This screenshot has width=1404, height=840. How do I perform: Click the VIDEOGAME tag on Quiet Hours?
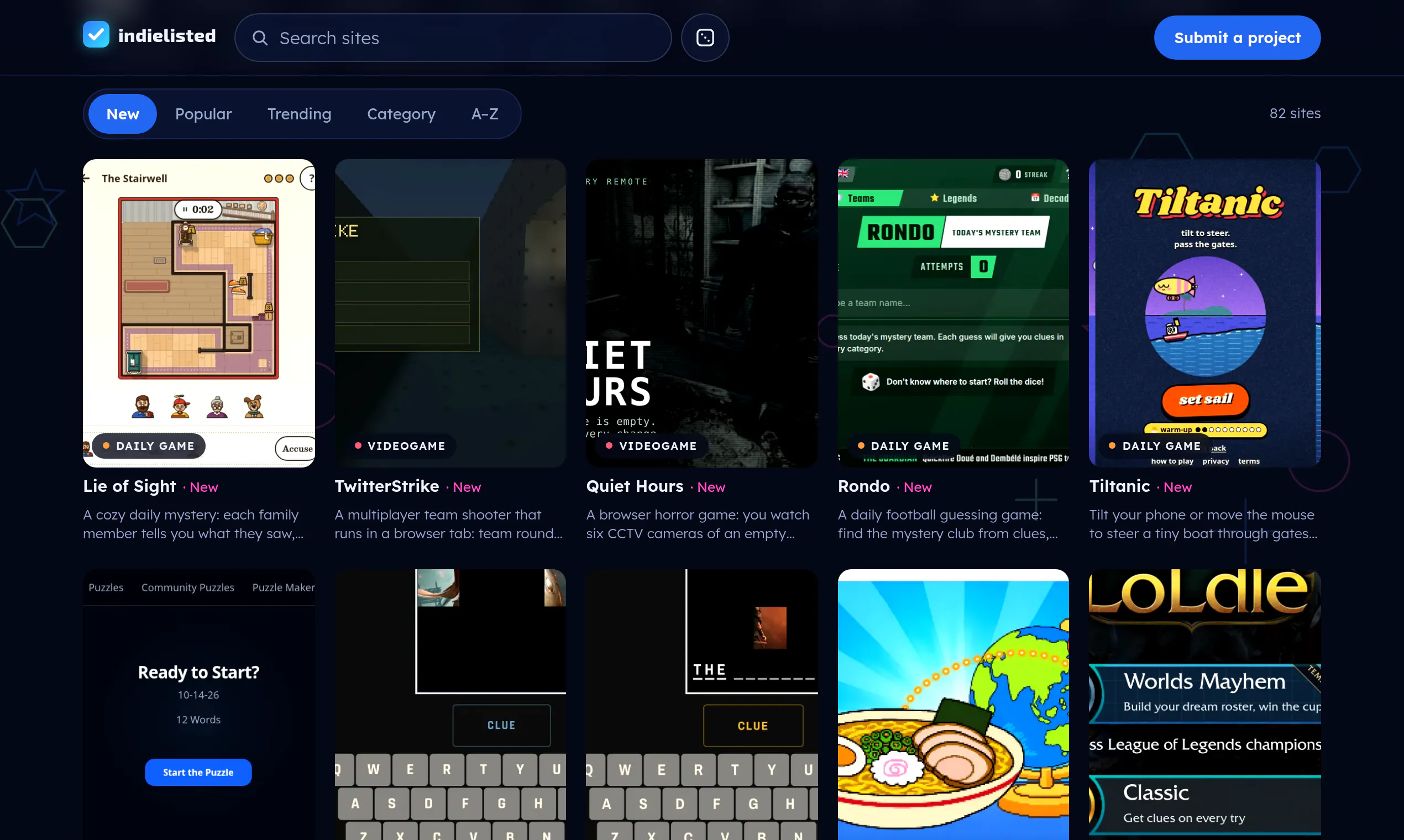tap(652, 446)
